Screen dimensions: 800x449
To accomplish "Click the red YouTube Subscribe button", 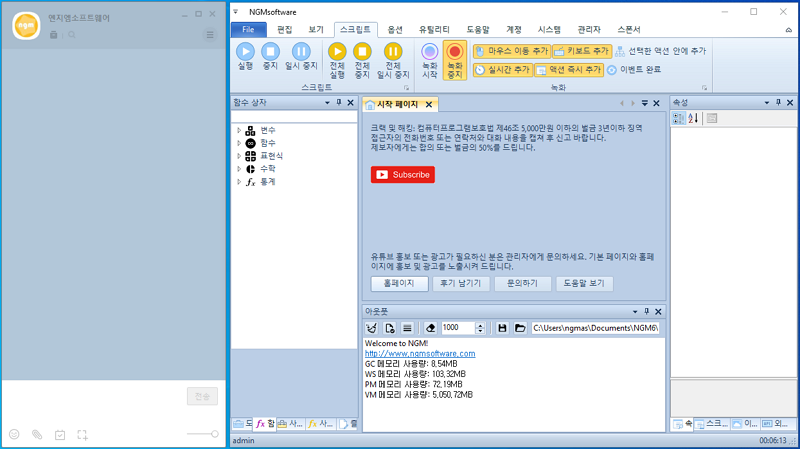I will pos(403,174).
